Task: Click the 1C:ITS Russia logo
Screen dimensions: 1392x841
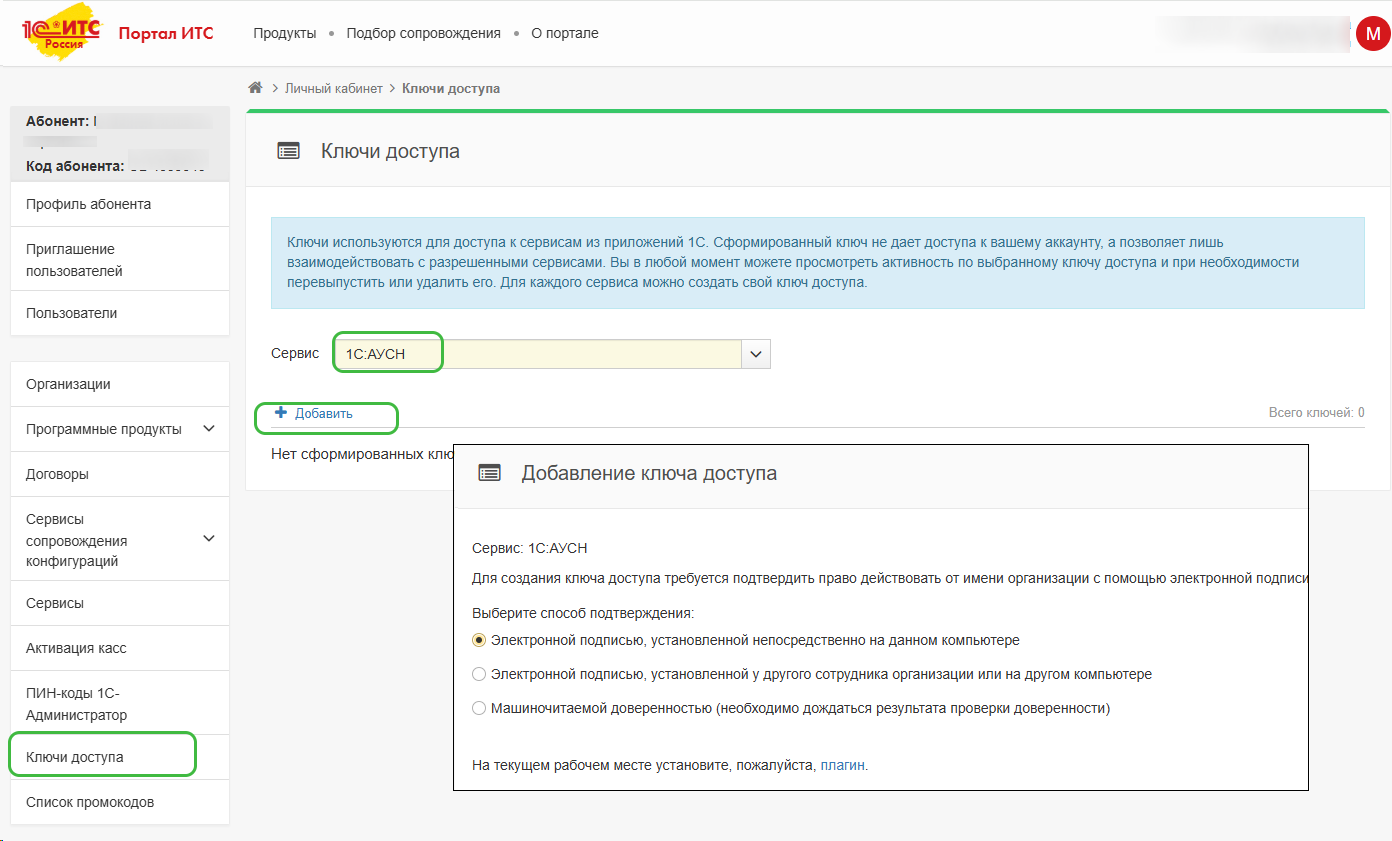Action: [x=61, y=34]
